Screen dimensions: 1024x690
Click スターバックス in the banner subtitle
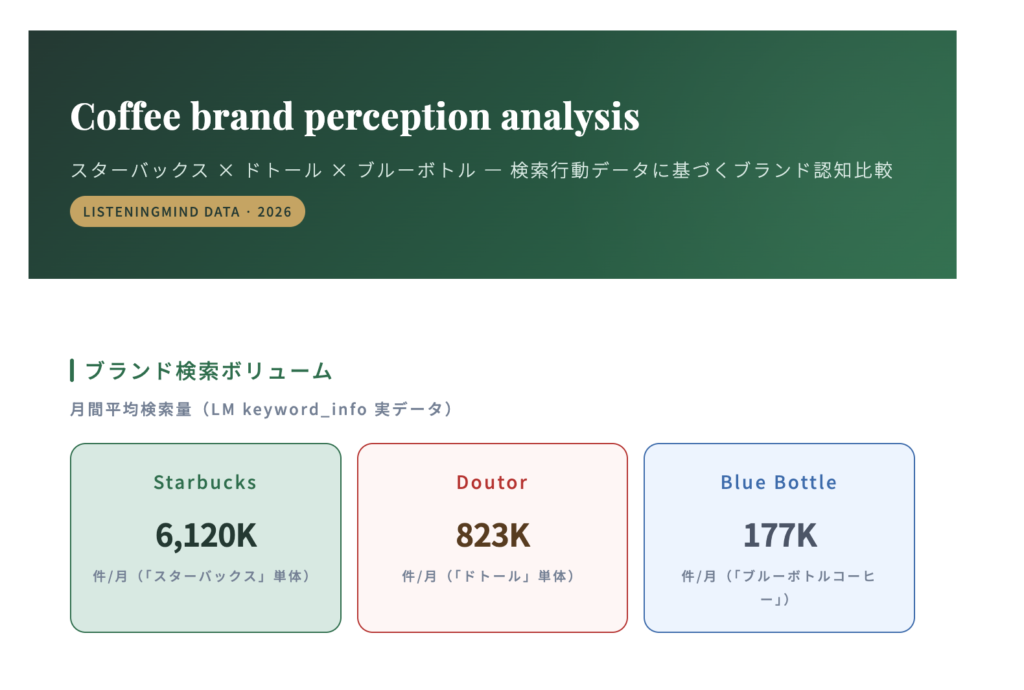coord(139,170)
